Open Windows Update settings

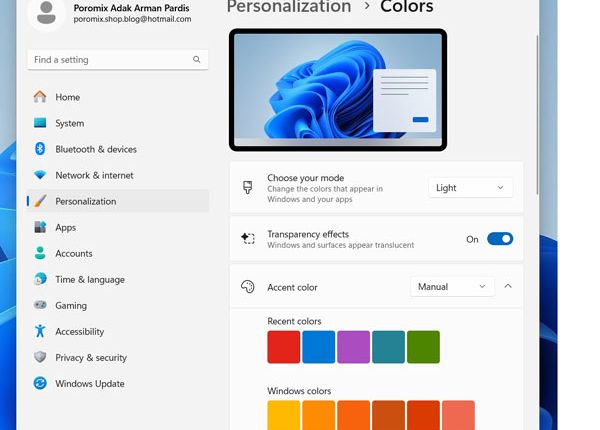(118, 383)
